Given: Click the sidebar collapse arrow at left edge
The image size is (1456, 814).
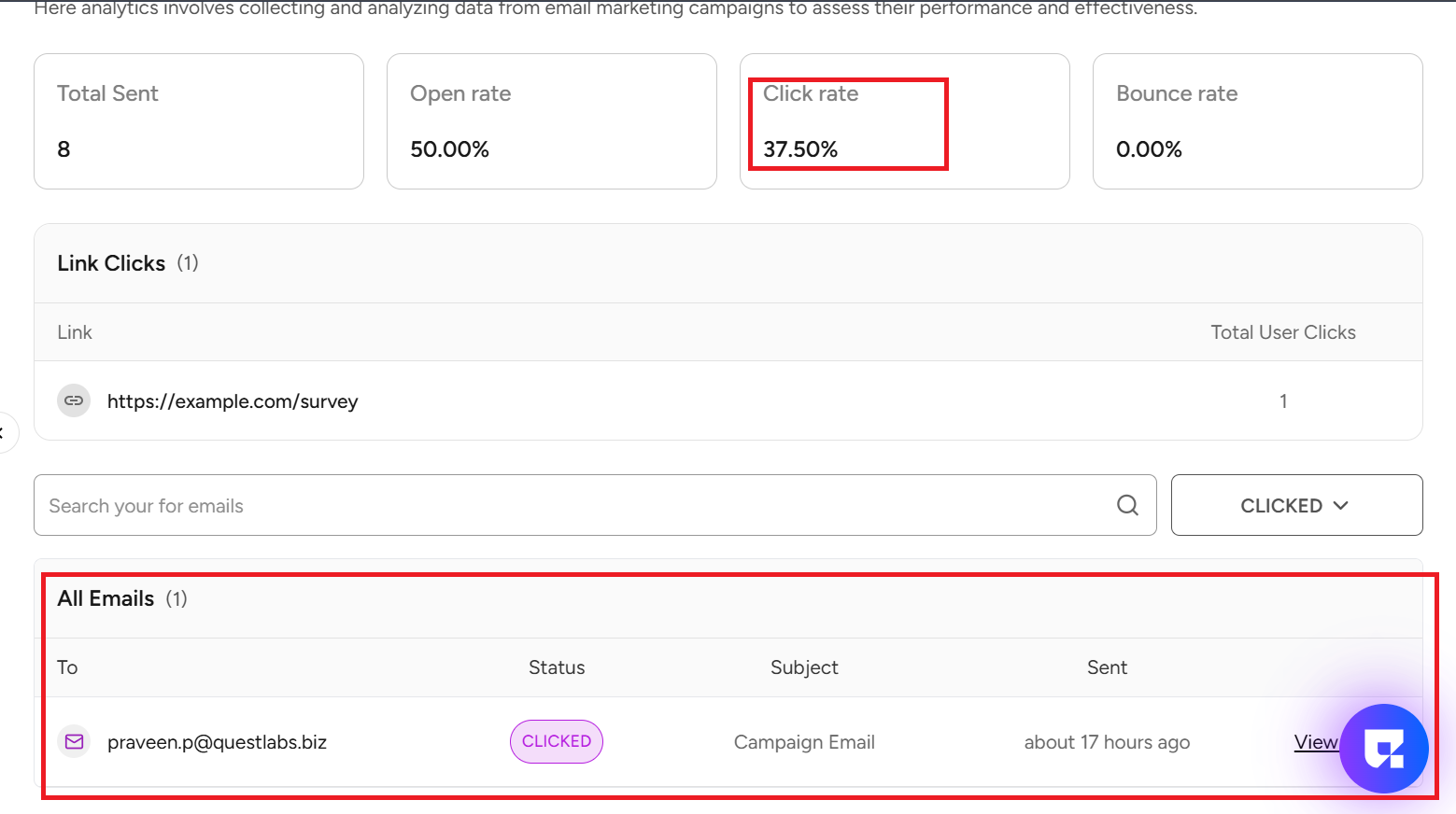Looking at the screenshot, I should [4, 432].
